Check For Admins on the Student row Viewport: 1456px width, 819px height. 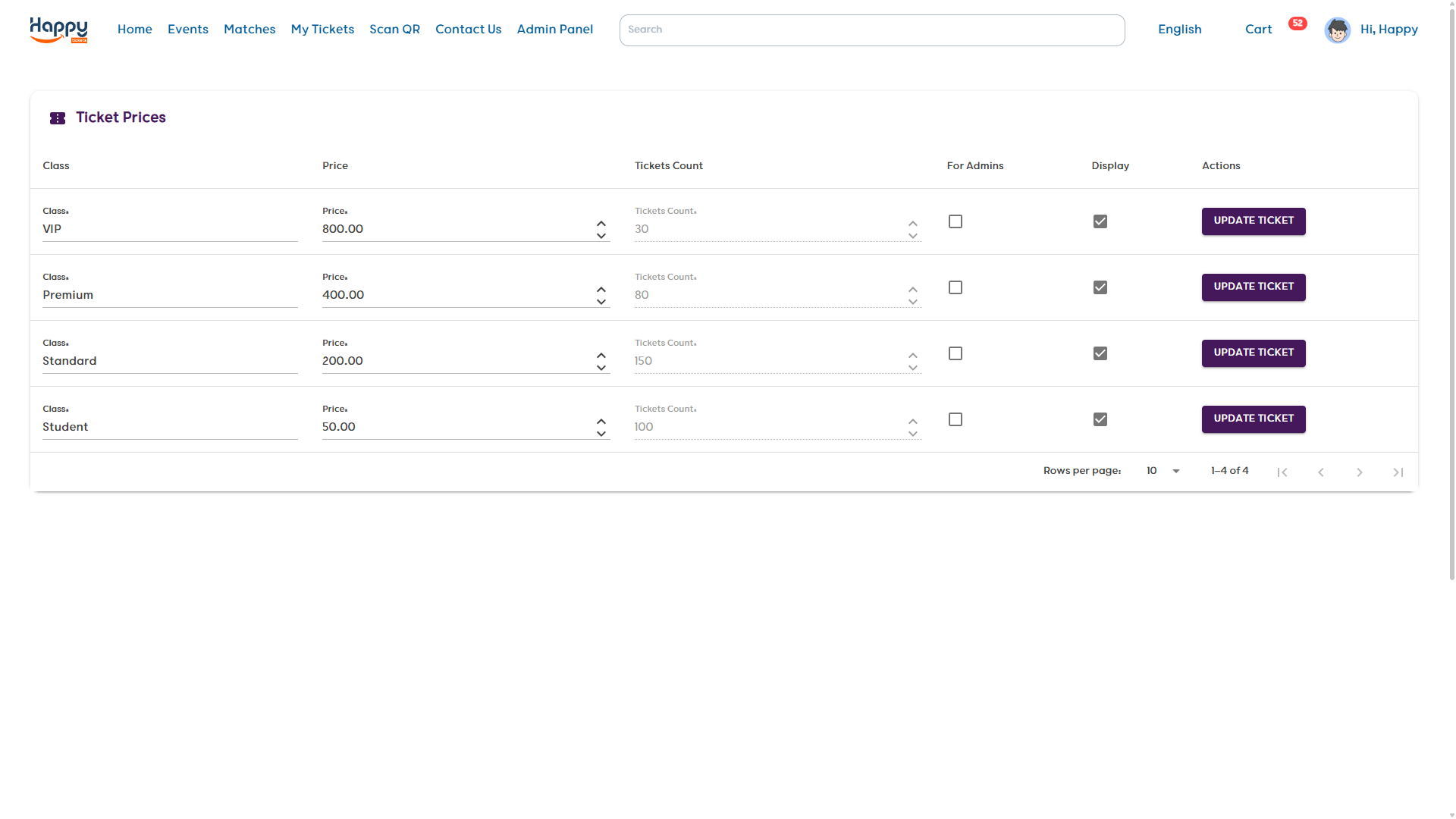(955, 419)
